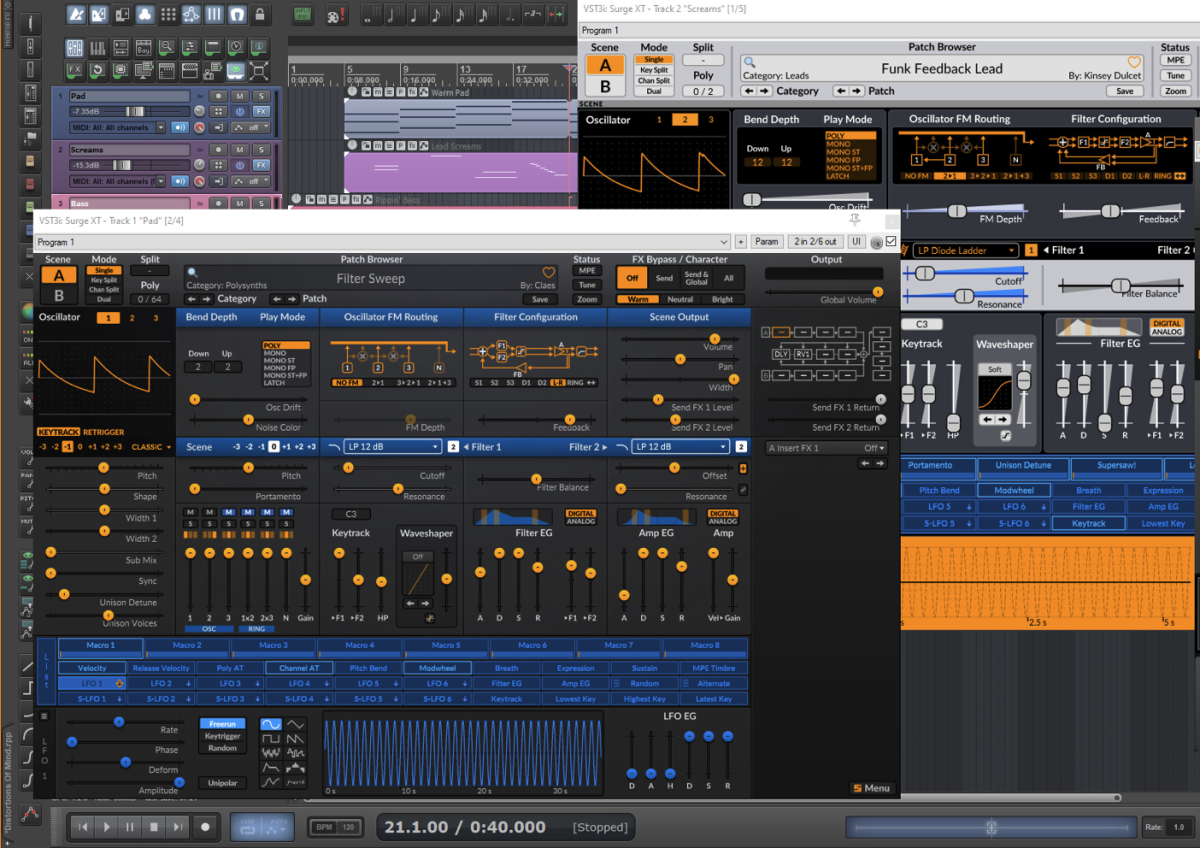
Task: Toggle the grid dots icon in the toolbar
Action: click(x=167, y=15)
